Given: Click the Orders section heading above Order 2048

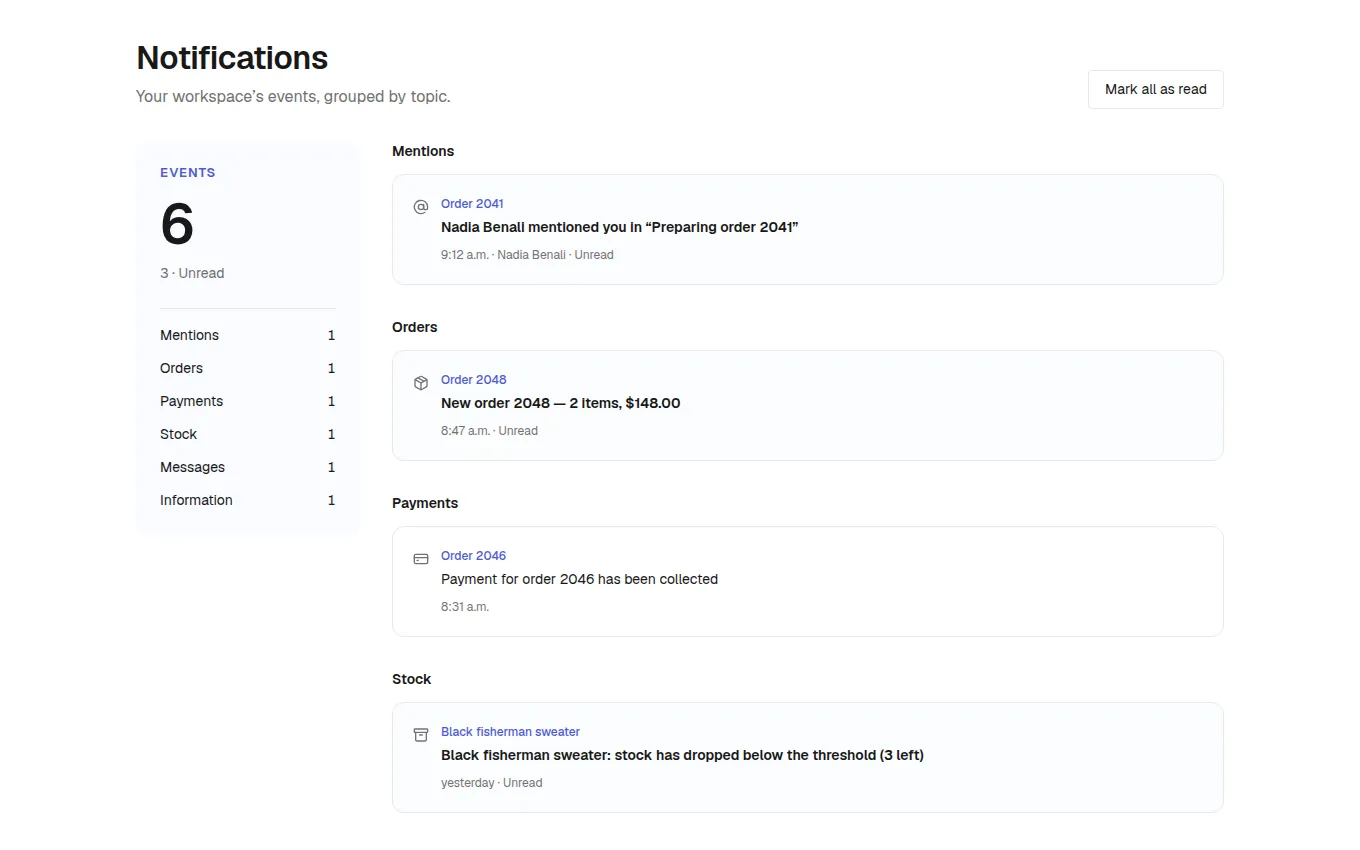Looking at the screenshot, I should pos(415,327).
